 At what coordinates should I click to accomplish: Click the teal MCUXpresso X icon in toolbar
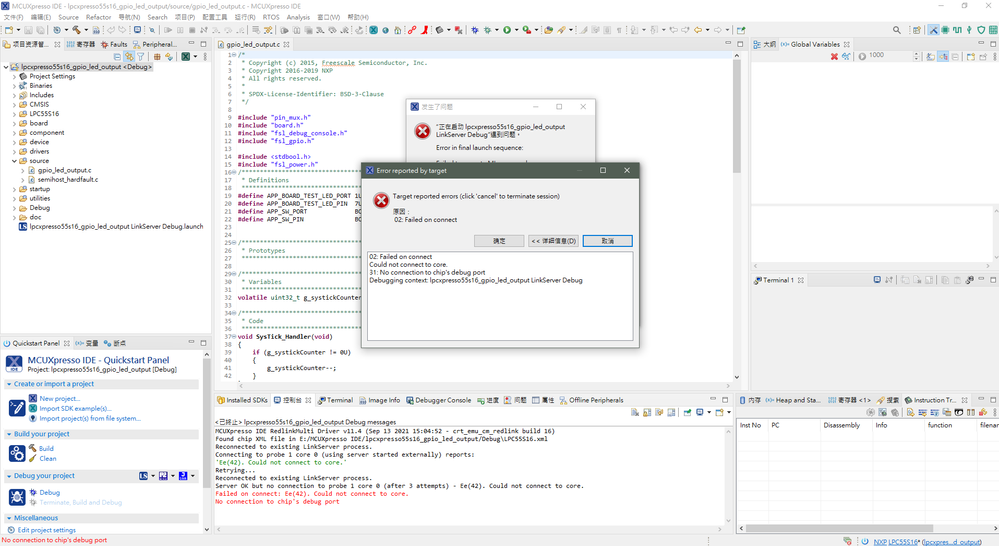(373, 30)
